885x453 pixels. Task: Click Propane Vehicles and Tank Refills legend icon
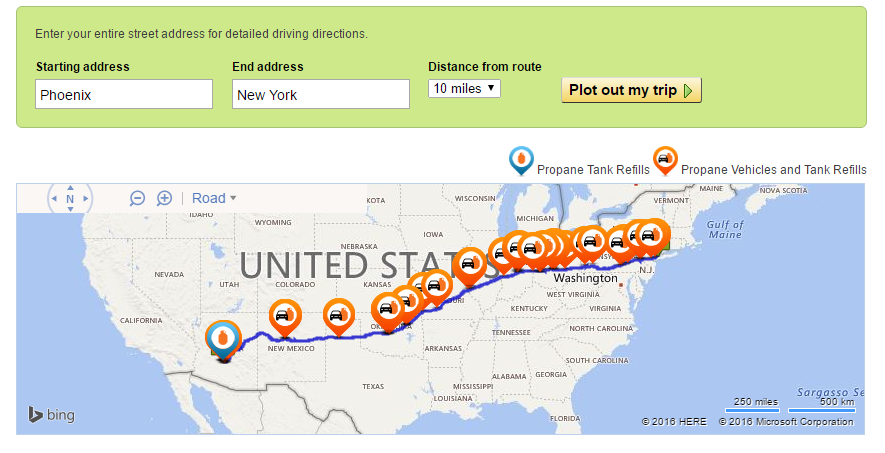pos(665,161)
